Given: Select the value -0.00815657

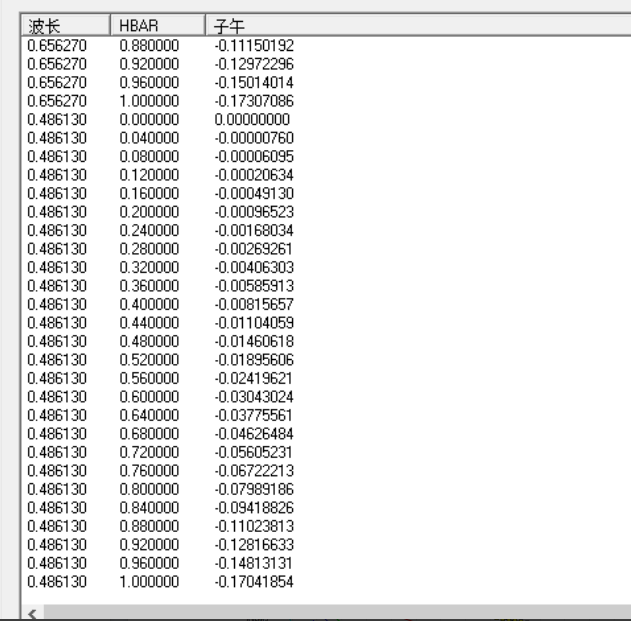Looking at the screenshot, I should click(254, 304).
